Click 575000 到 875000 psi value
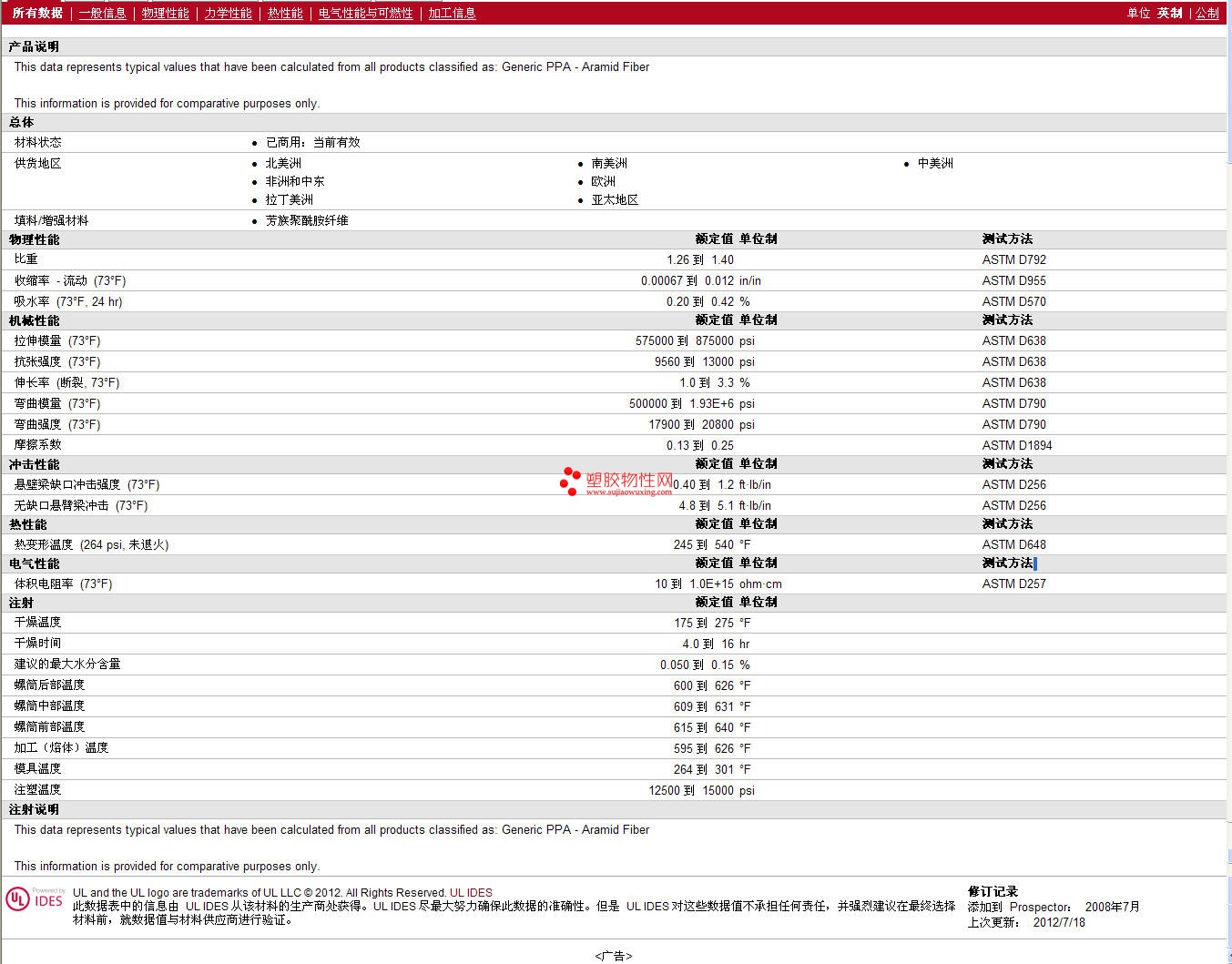This screenshot has width=1232, height=964. pyautogui.click(x=695, y=340)
